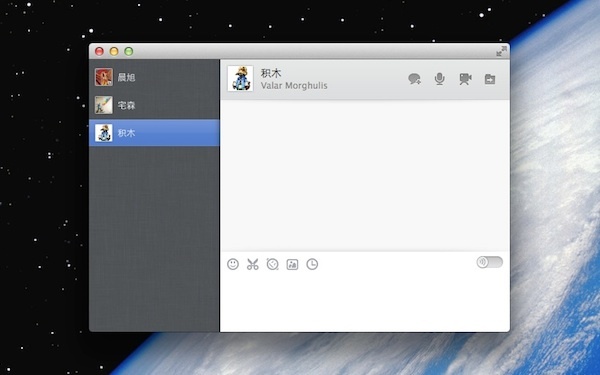Click the 宅森 avatar thumbnail in sidebar

coord(104,105)
